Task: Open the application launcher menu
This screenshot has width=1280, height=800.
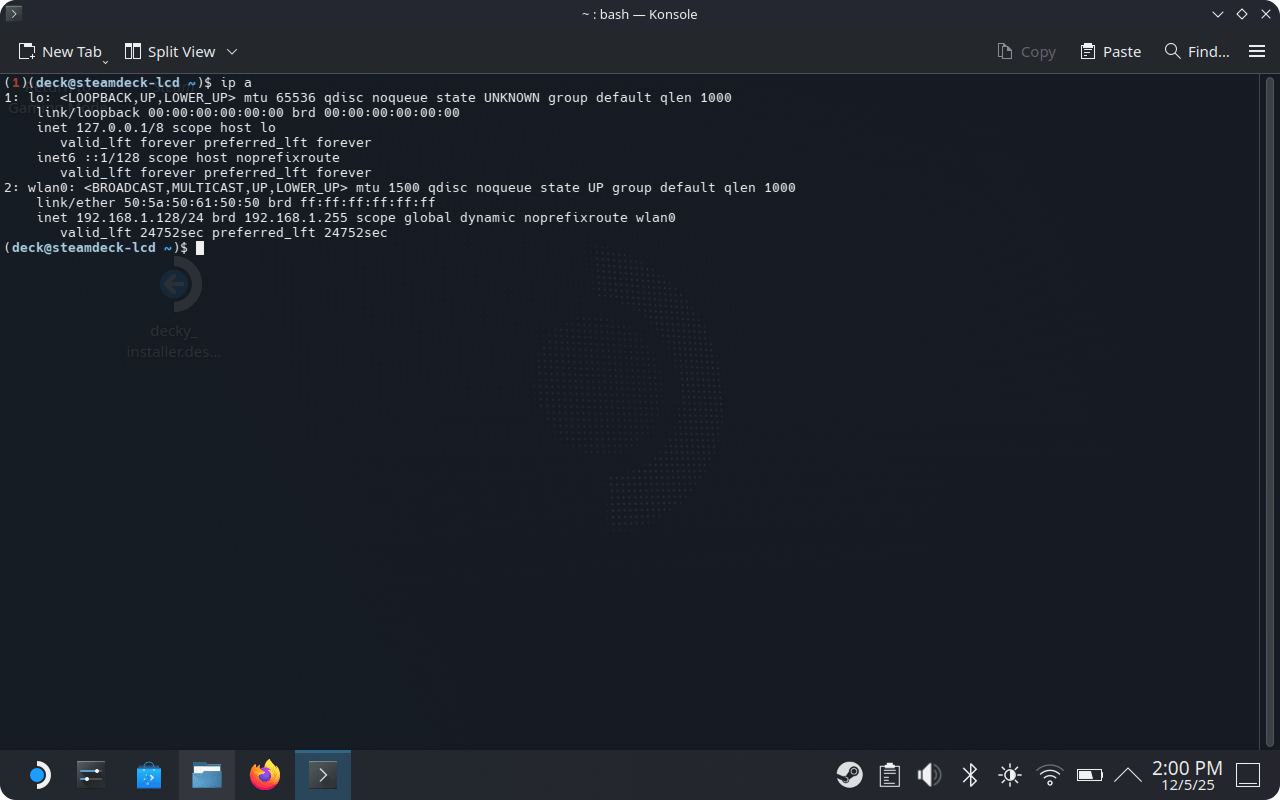Action: [37, 775]
